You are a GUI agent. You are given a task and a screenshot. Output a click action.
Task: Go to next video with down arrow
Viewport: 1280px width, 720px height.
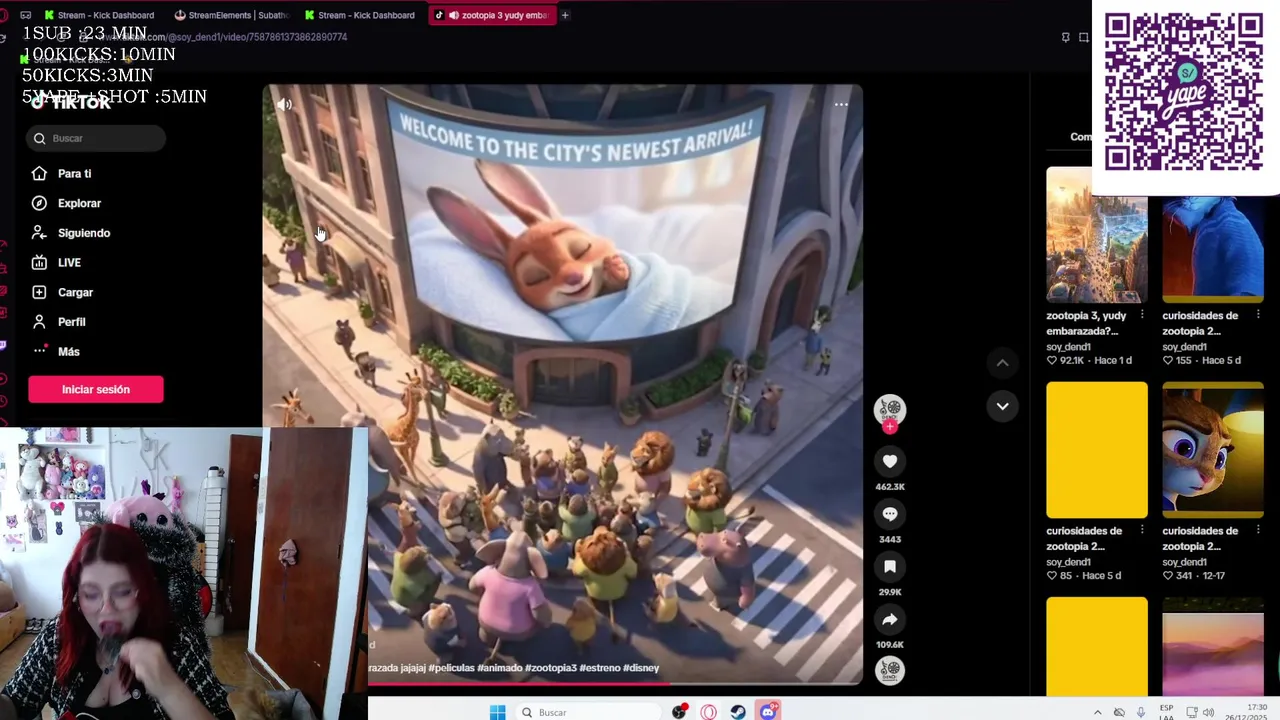(x=1002, y=406)
